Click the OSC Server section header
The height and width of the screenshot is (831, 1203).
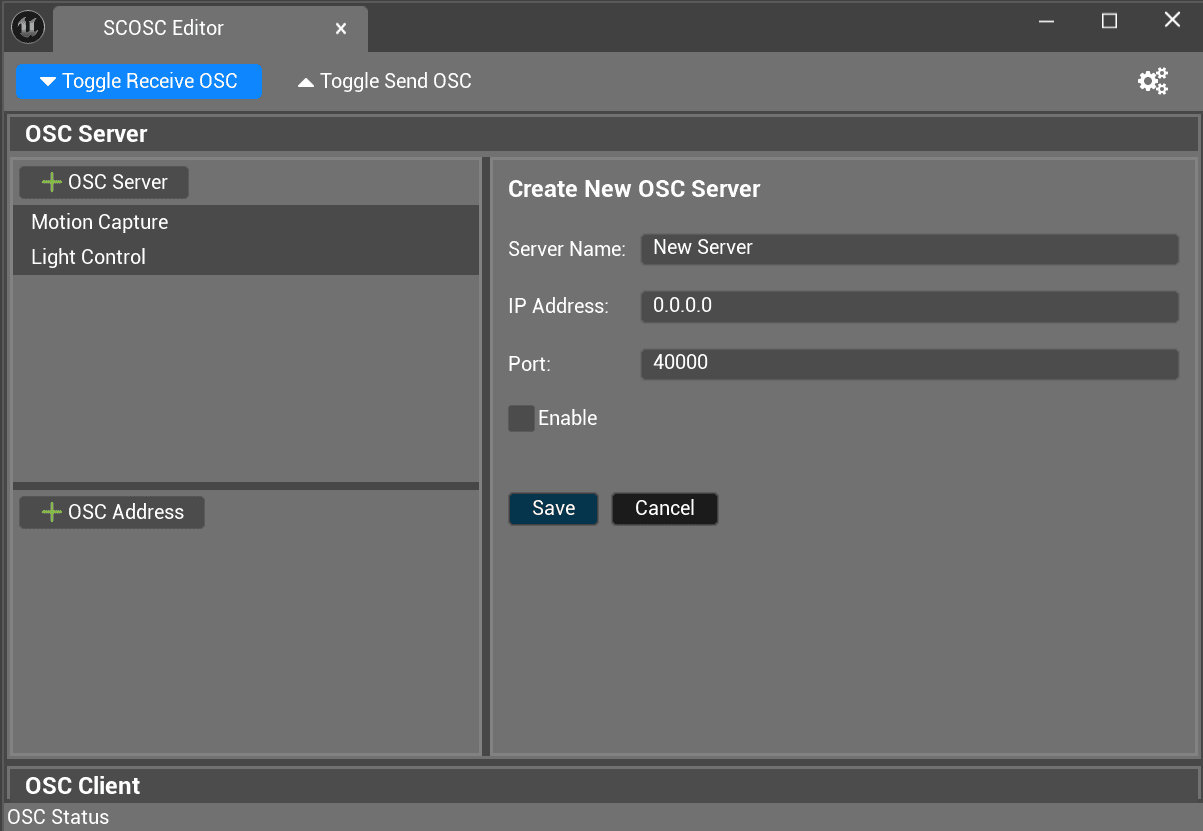point(602,134)
